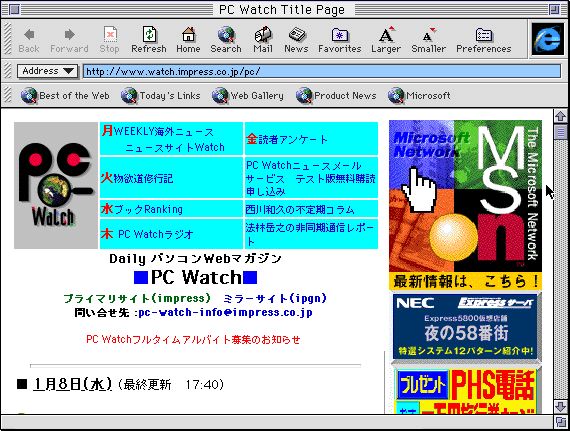
Task: Click inside the URL address field
Action: pos(322,71)
